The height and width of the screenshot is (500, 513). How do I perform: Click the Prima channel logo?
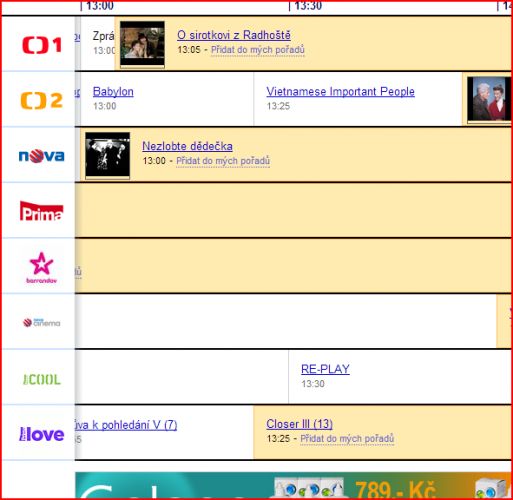pyautogui.click(x=41, y=211)
